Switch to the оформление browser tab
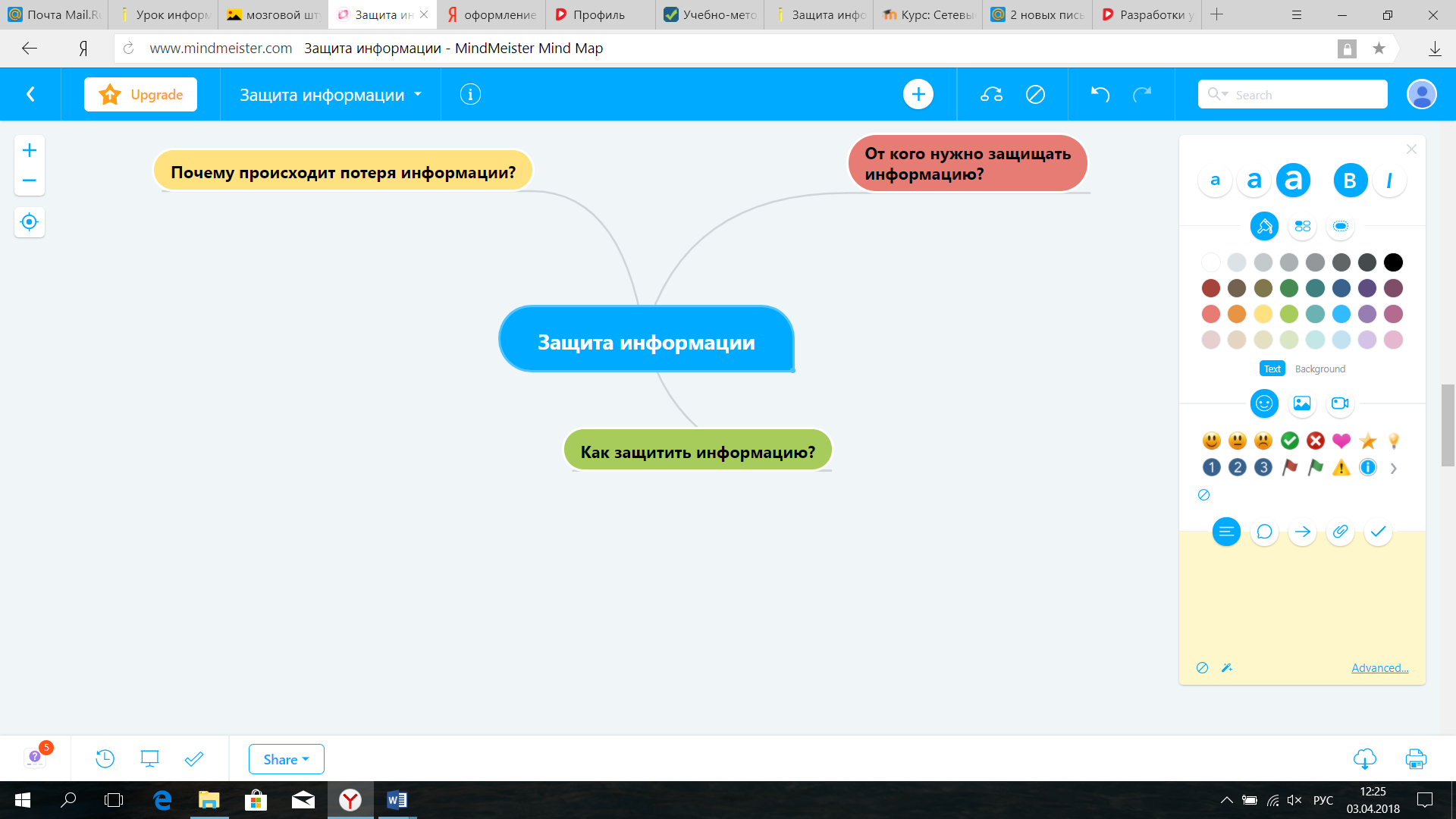Viewport: 1456px width, 819px height. [x=491, y=14]
